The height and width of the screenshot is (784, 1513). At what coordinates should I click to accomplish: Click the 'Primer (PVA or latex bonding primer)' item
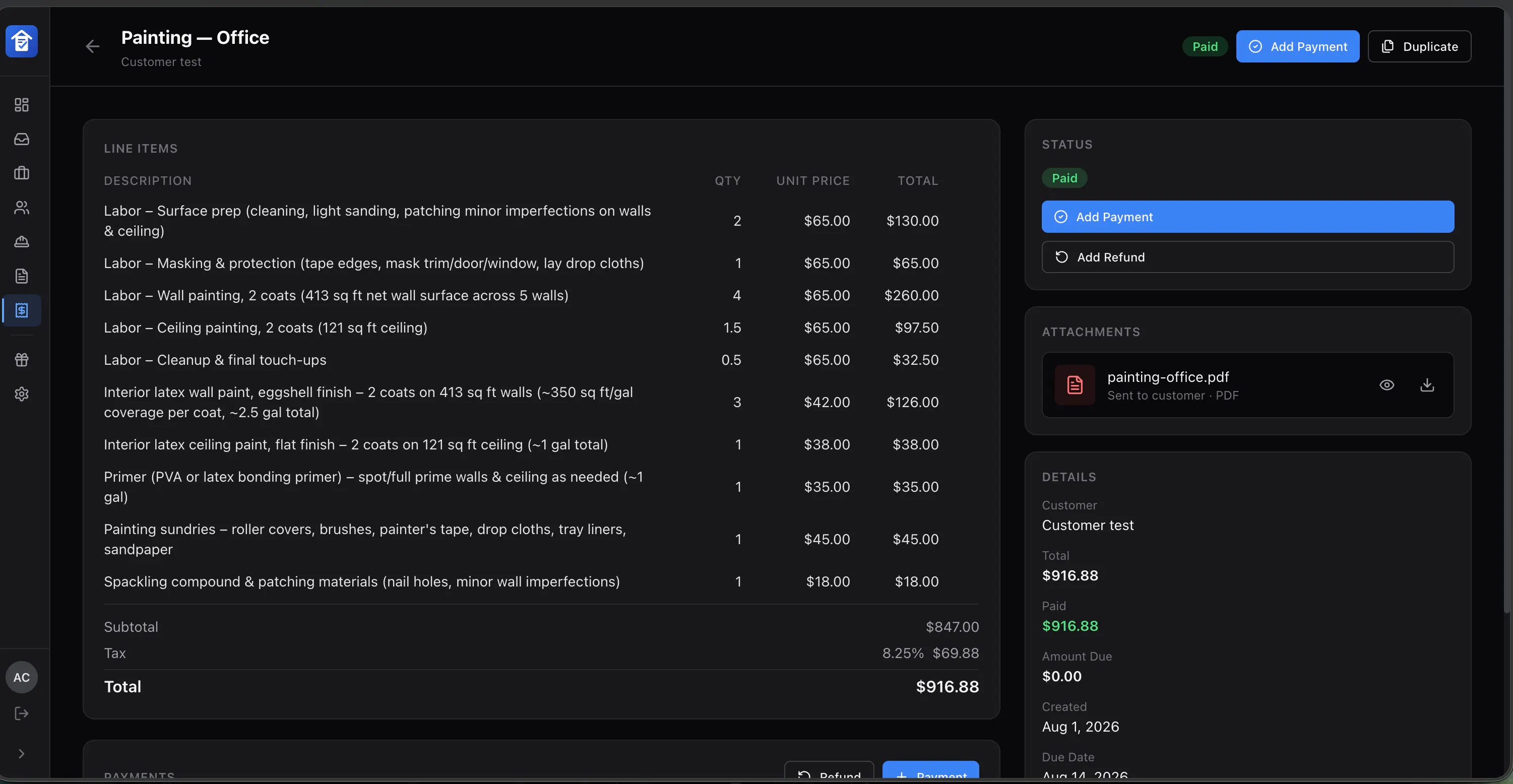(x=373, y=487)
